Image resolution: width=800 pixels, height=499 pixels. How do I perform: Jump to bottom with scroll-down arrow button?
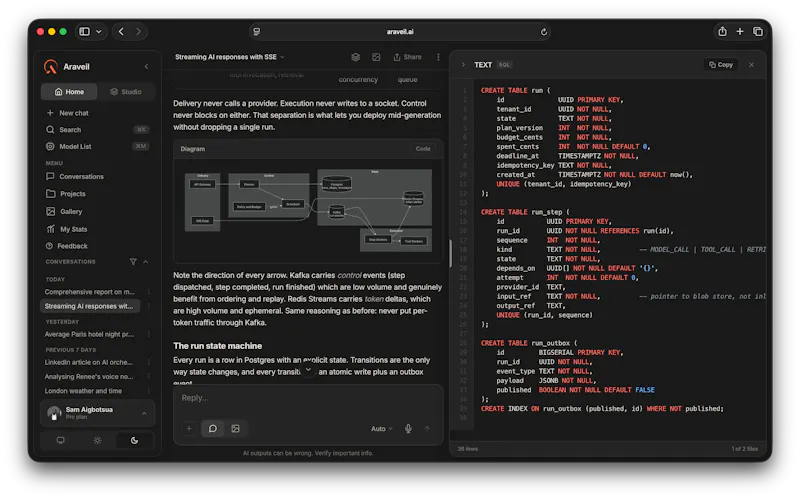308,369
